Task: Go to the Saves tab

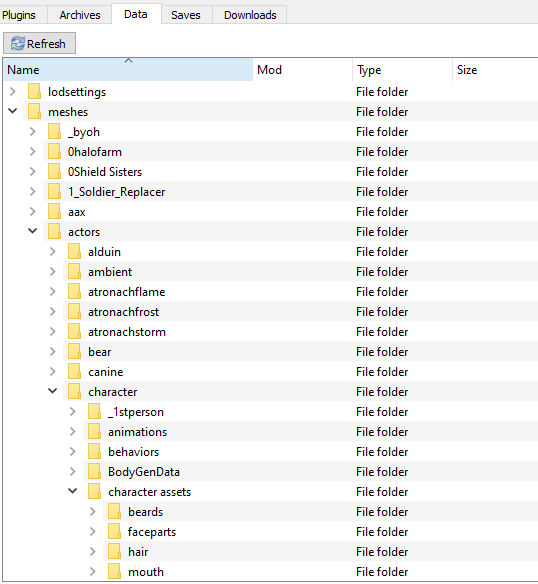Action: point(186,15)
